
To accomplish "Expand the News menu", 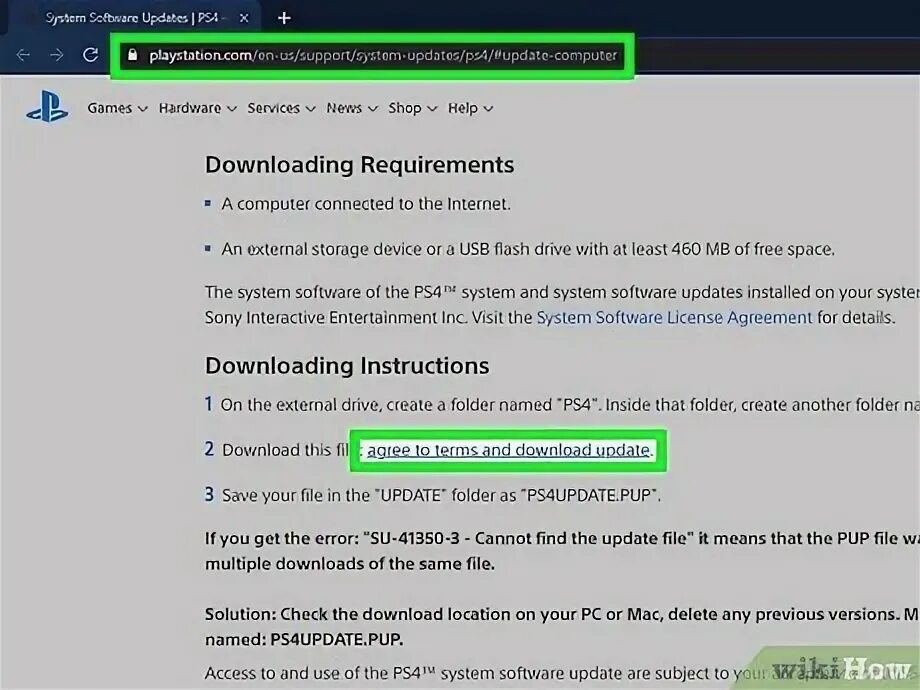I will 351,108.
